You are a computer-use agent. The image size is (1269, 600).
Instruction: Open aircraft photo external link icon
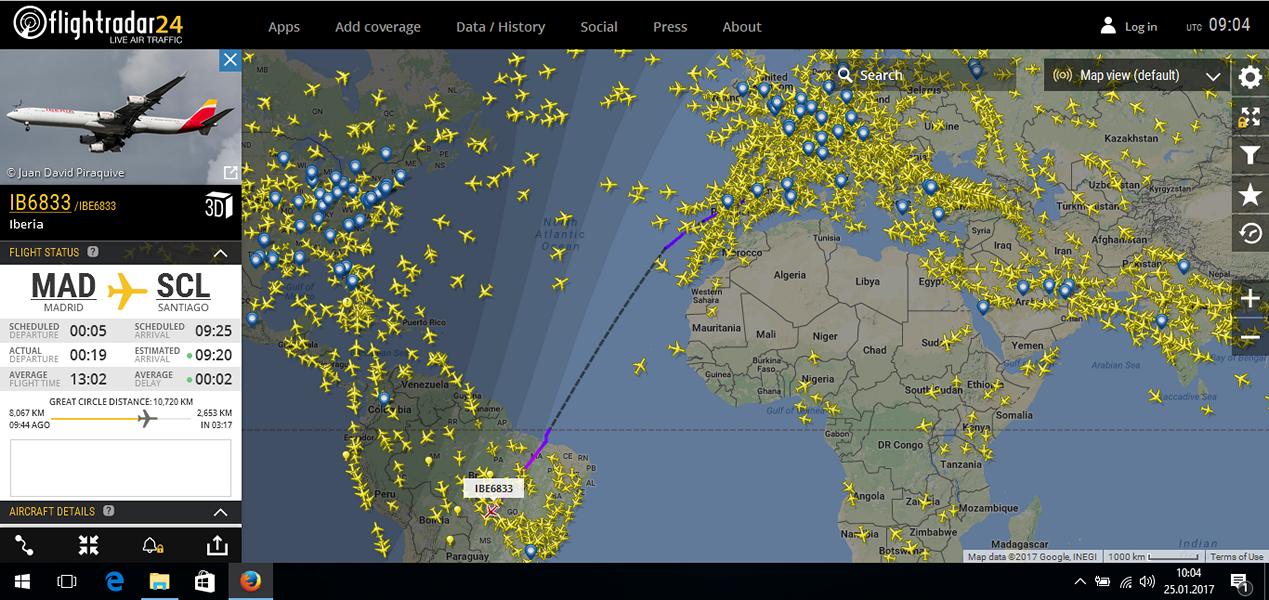[x=231, y=173]
